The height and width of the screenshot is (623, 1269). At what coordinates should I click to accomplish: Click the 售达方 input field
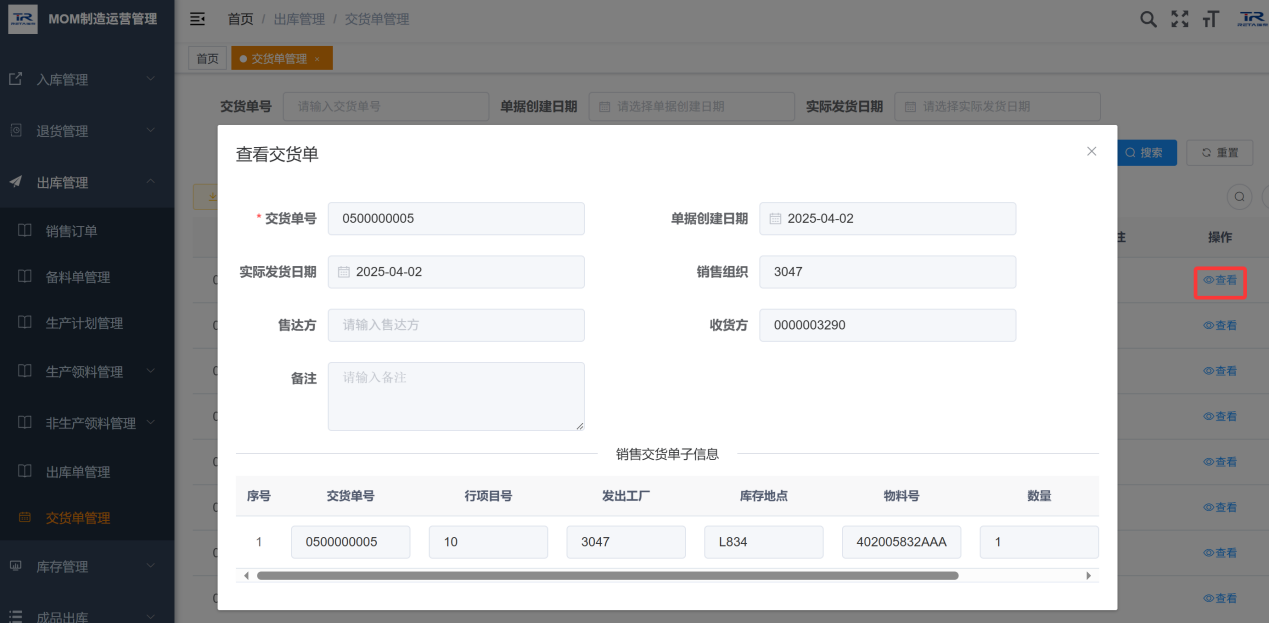tap(456, 325)
